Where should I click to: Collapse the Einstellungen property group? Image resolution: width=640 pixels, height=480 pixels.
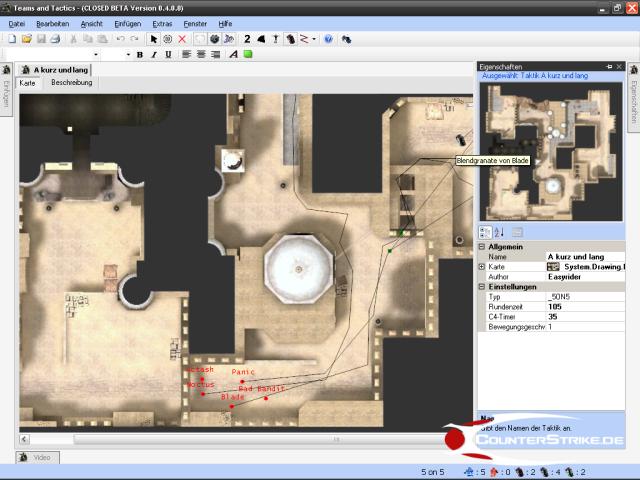(482, 287)
